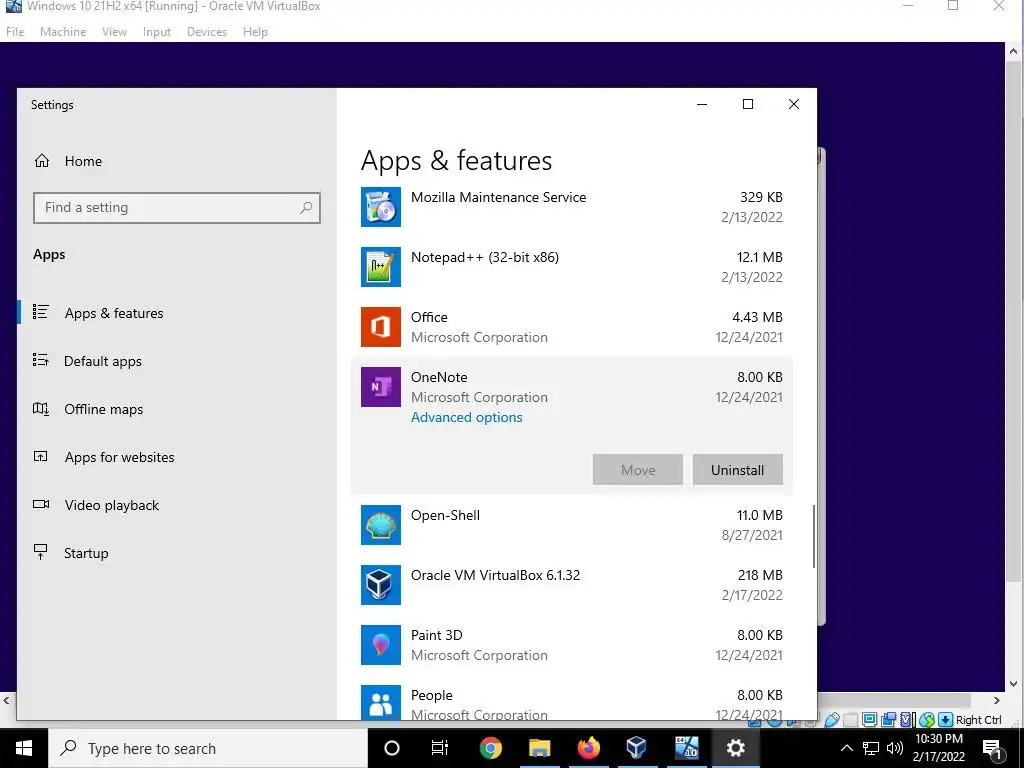Select the Office app entry text
The width and height of the screenshot is (1024, 768).
429,317
